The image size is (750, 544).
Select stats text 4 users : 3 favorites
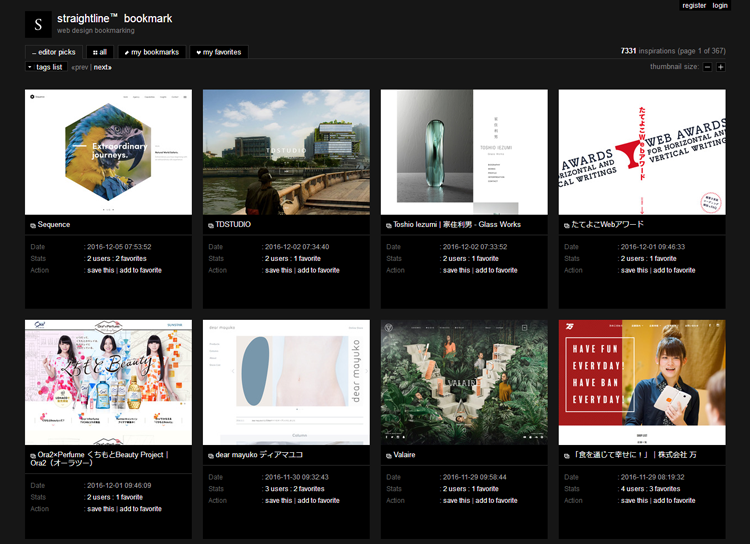651,489
